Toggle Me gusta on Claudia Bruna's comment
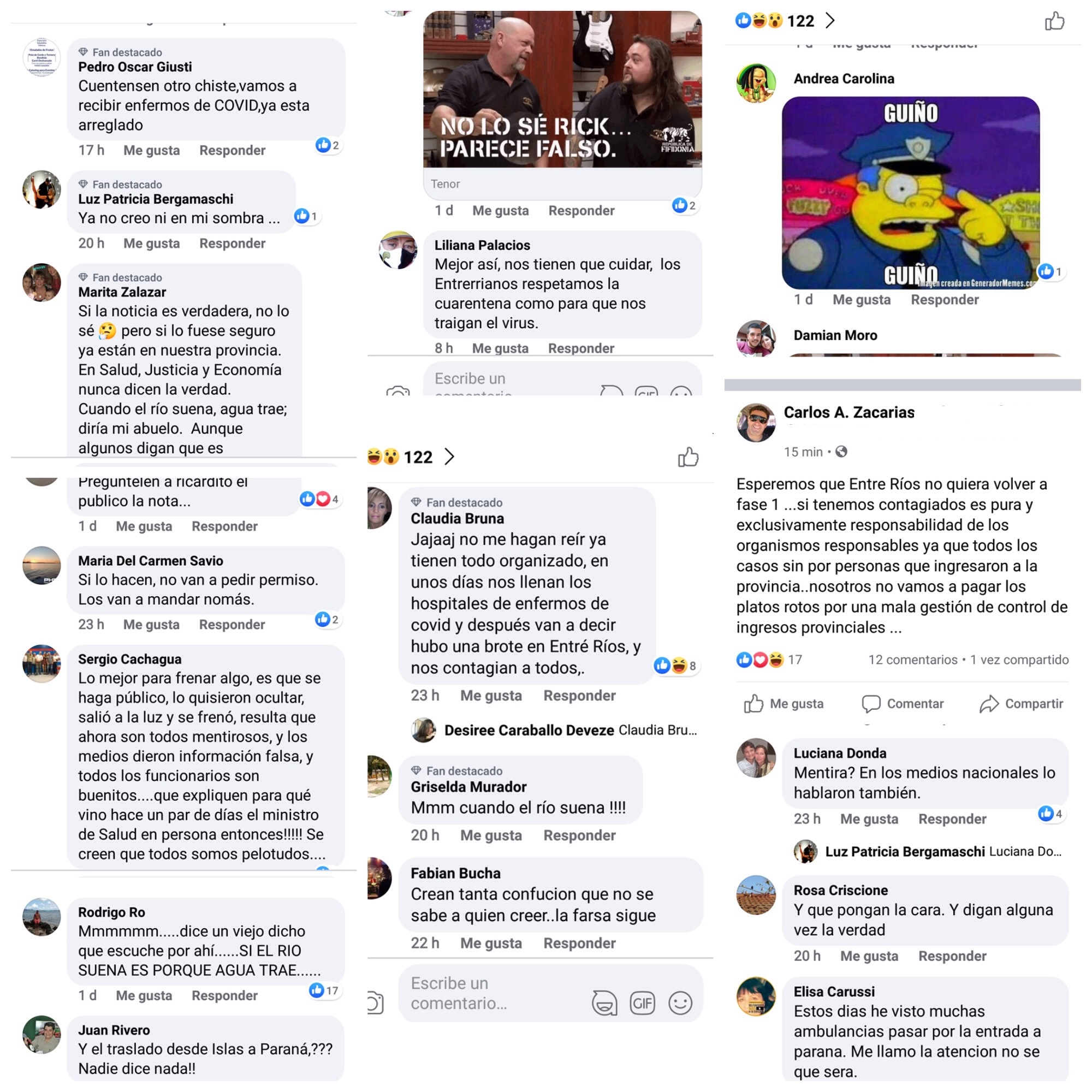This screenshot has height=1092, width=1092. [491, 695]
